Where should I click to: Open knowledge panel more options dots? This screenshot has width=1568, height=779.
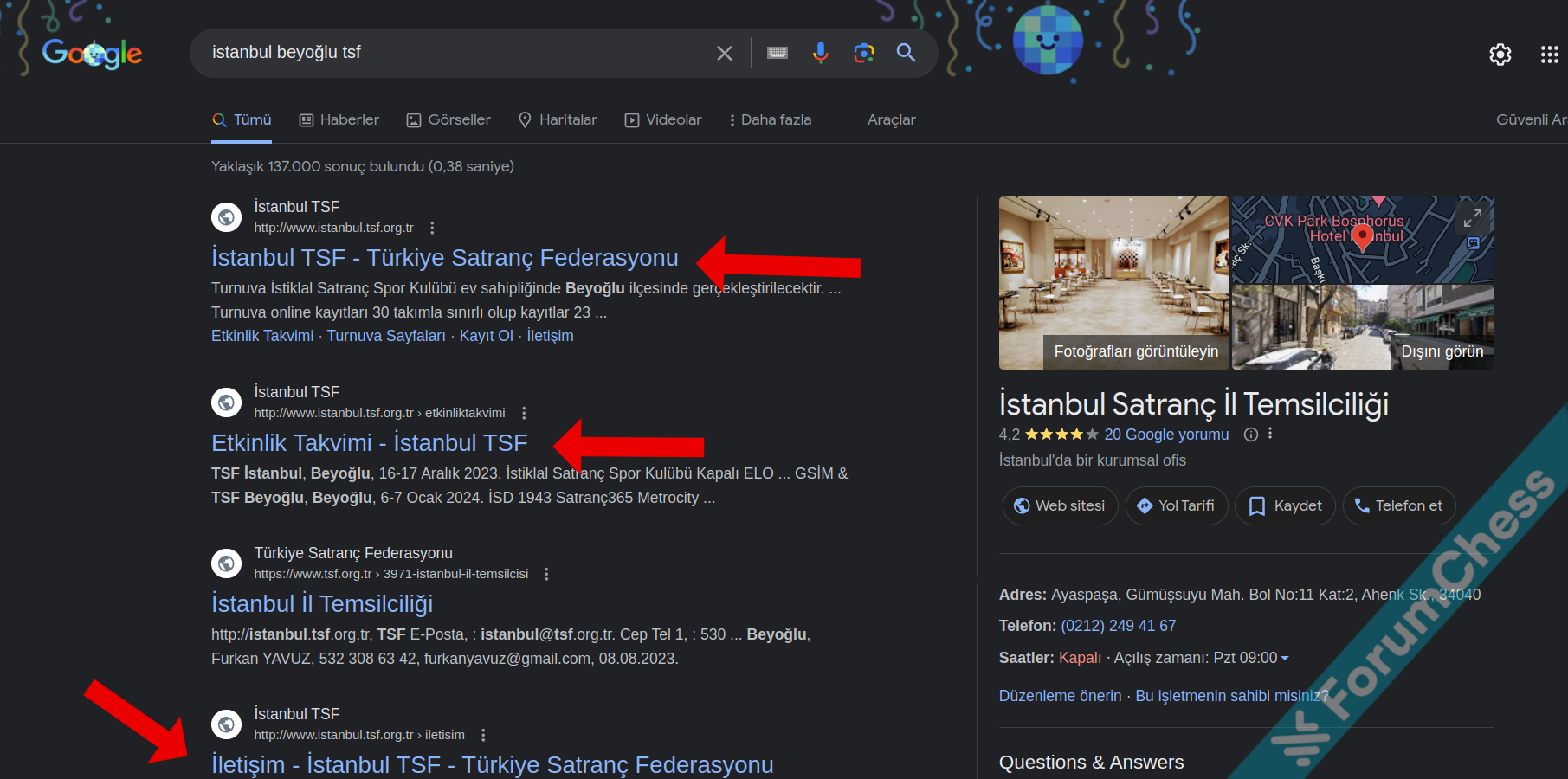tap(1270, 434)
